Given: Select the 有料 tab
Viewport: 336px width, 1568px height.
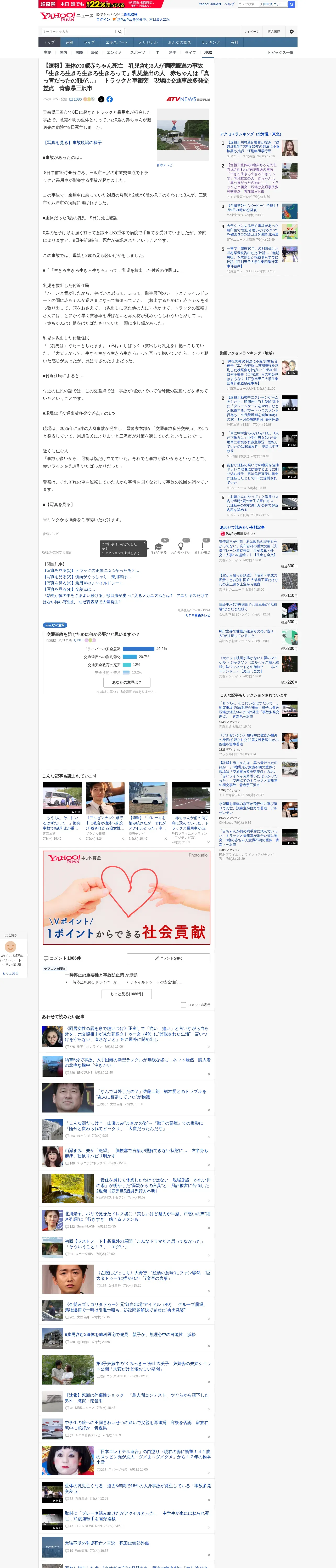Looking at the screenshot, I should point(234,43).
